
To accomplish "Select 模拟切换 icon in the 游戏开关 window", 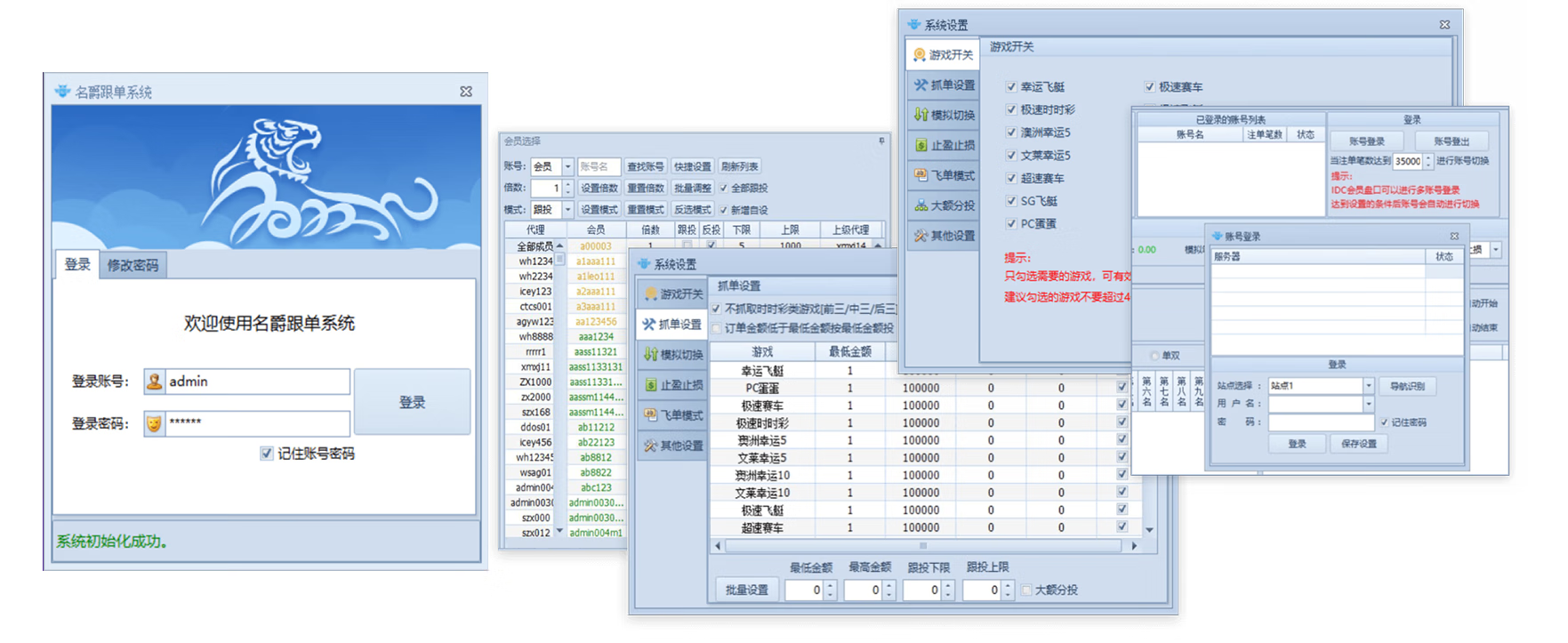I will (x=921, y=115).
